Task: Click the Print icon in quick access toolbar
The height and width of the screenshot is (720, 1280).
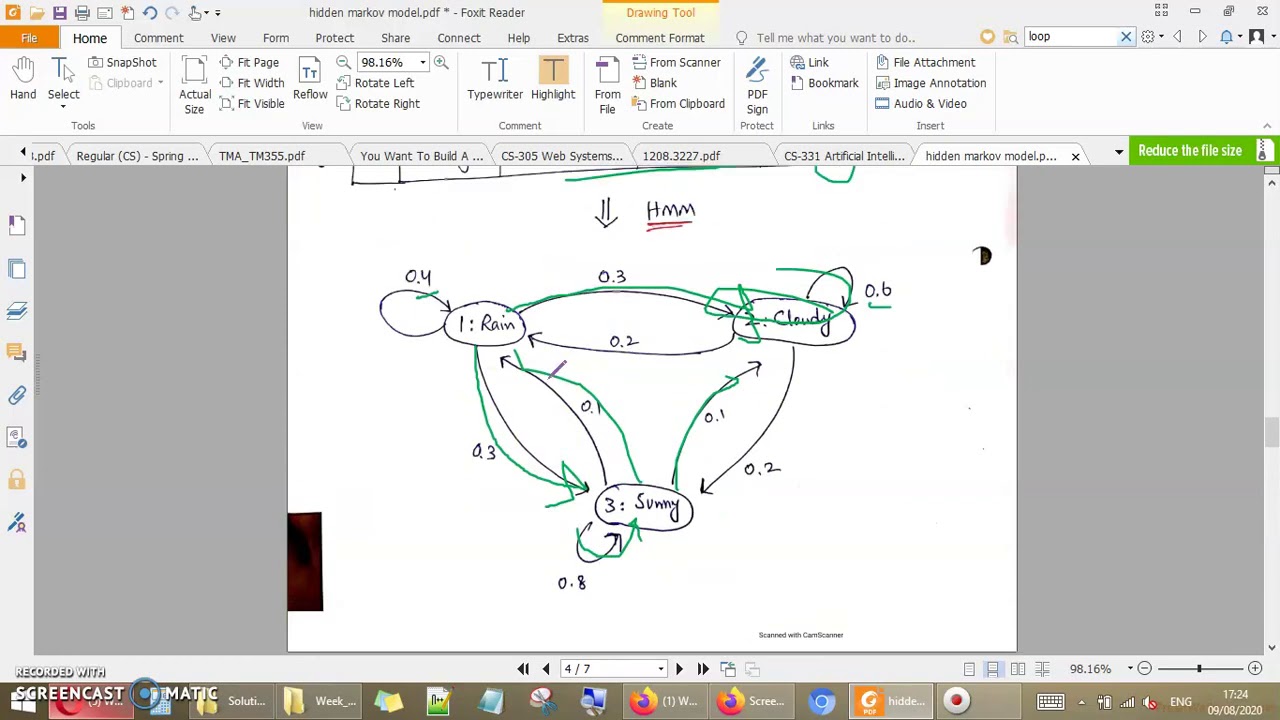Action: tap(82, 12)
